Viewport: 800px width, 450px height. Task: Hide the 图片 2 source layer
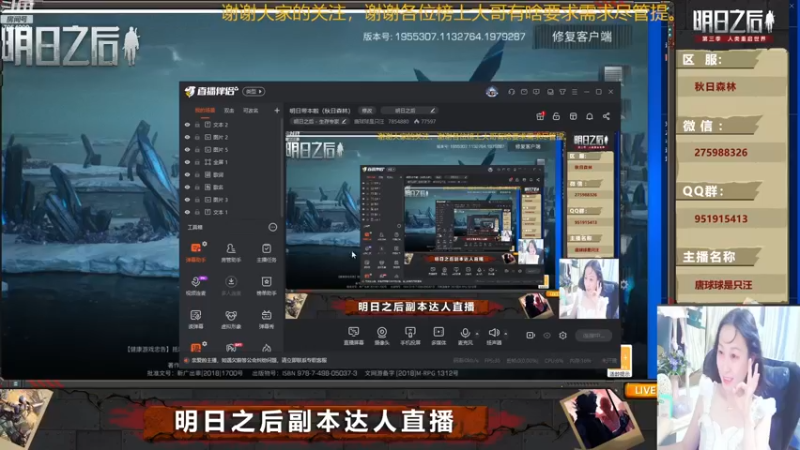[187, 137]
